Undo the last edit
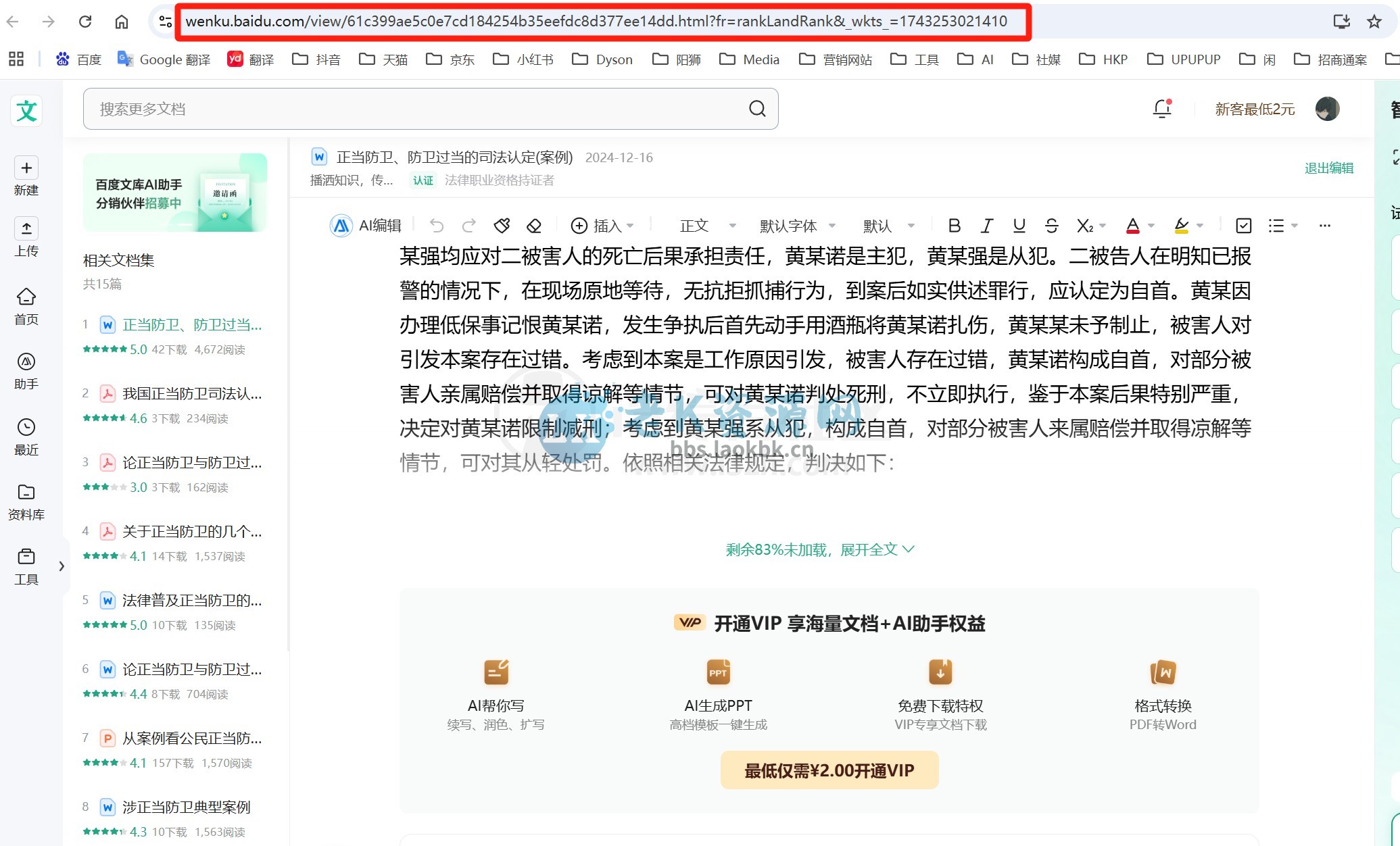 pyautogui.click(x=437, y=226)
